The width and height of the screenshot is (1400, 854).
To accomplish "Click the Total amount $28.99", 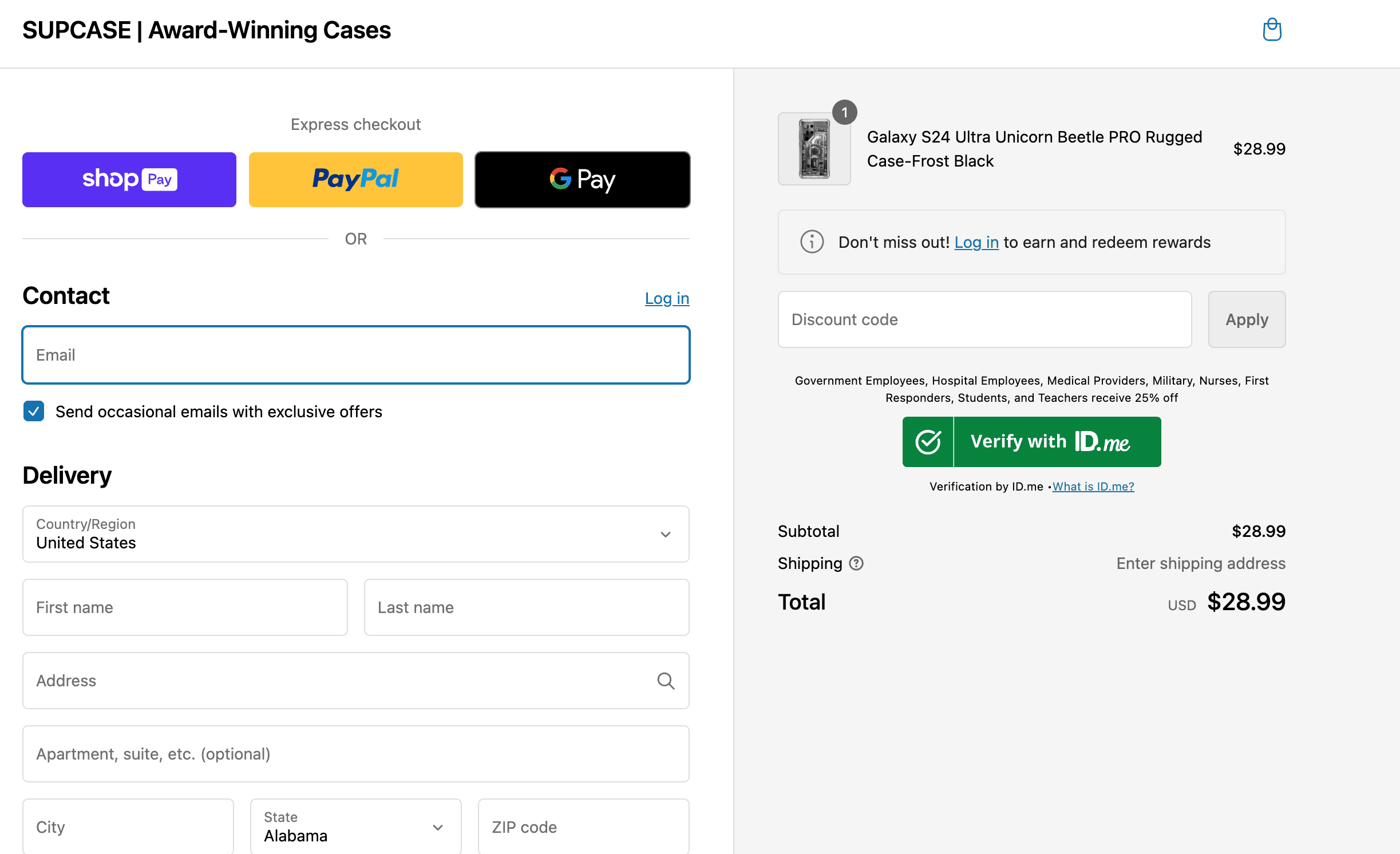I will pos(1246,602).
